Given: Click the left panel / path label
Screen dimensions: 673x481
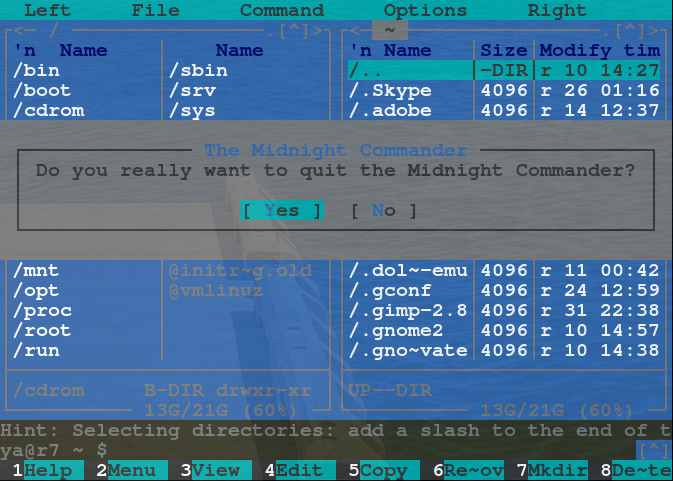Looking at the screenshot, I should click(53, 30).
